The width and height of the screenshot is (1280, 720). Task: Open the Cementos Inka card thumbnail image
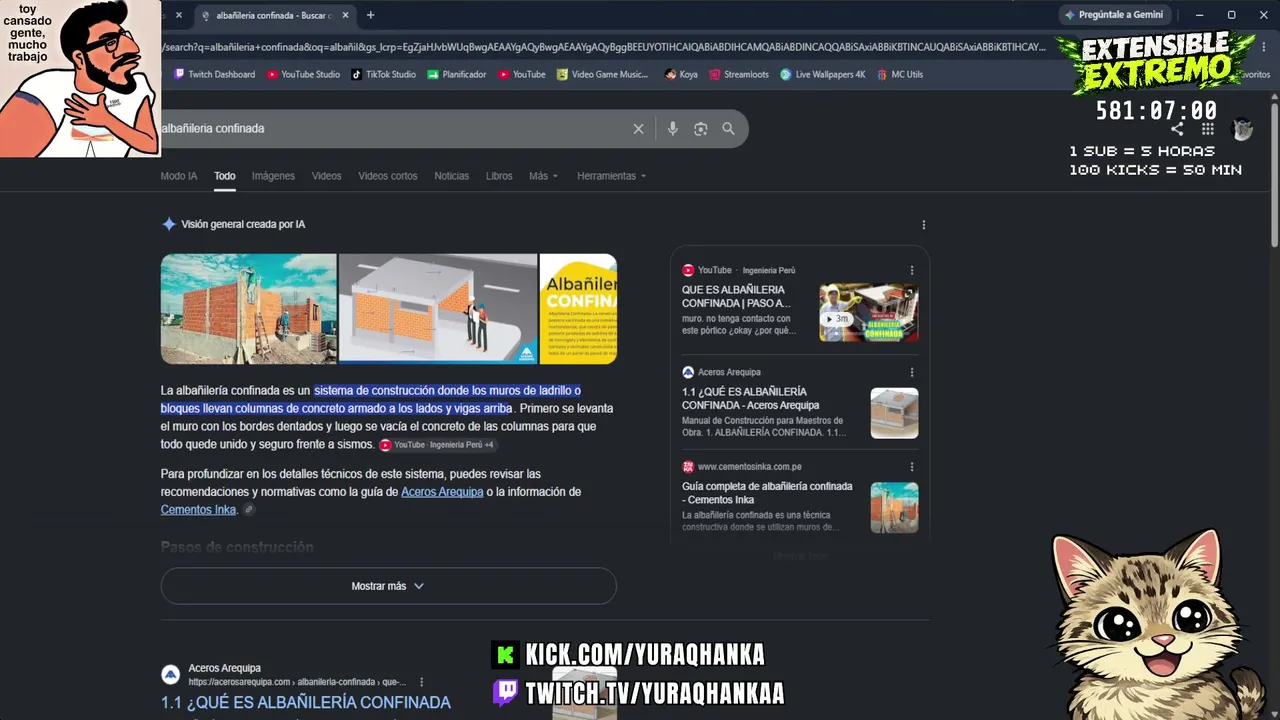(894, 508)
